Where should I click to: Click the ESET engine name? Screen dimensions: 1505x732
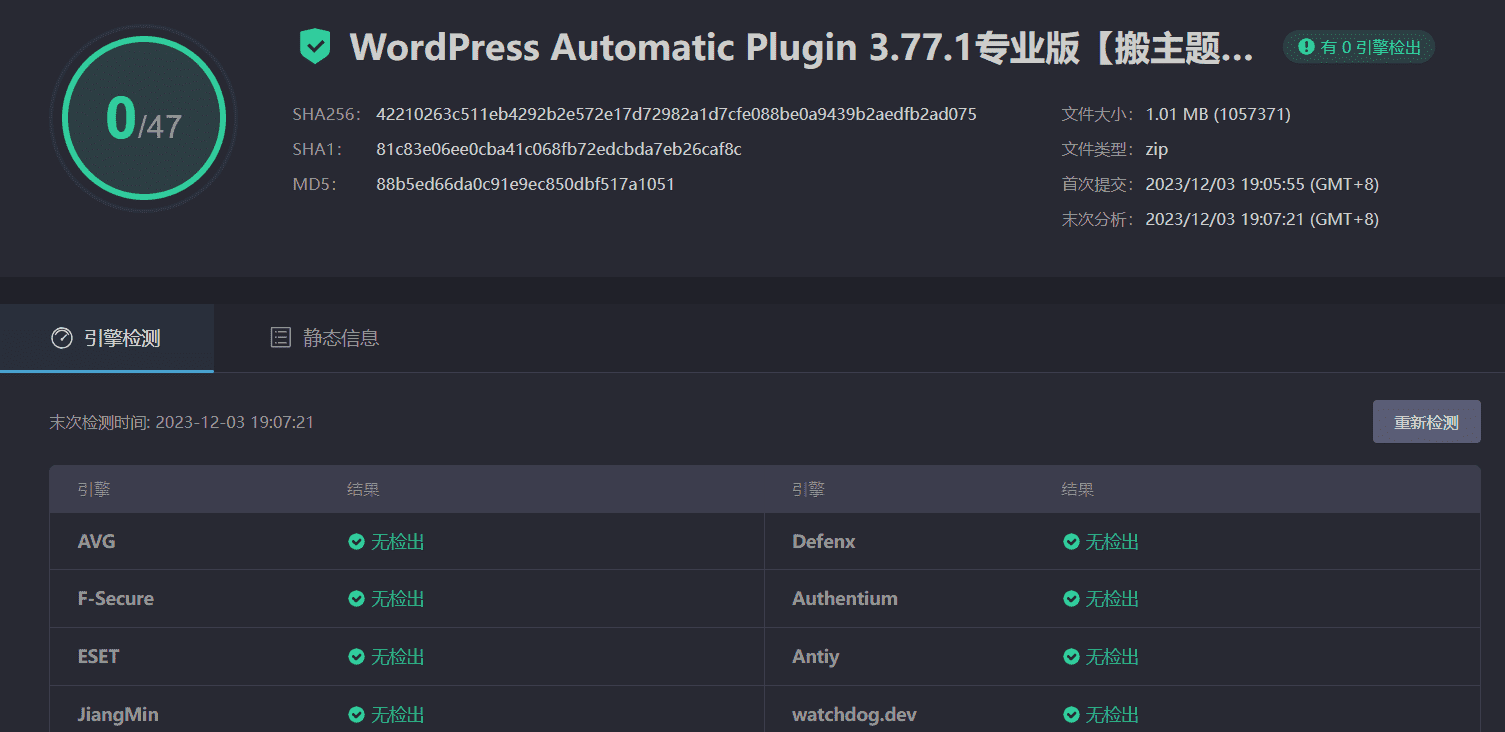(x=98, y=657)
